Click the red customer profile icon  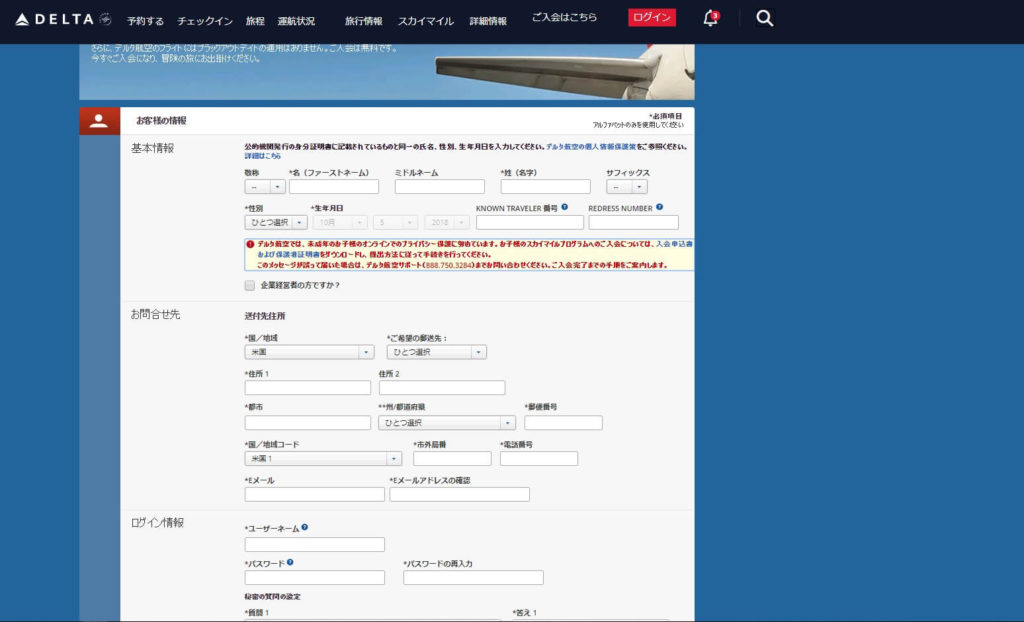pyautogui.click(x=99, y=121)
